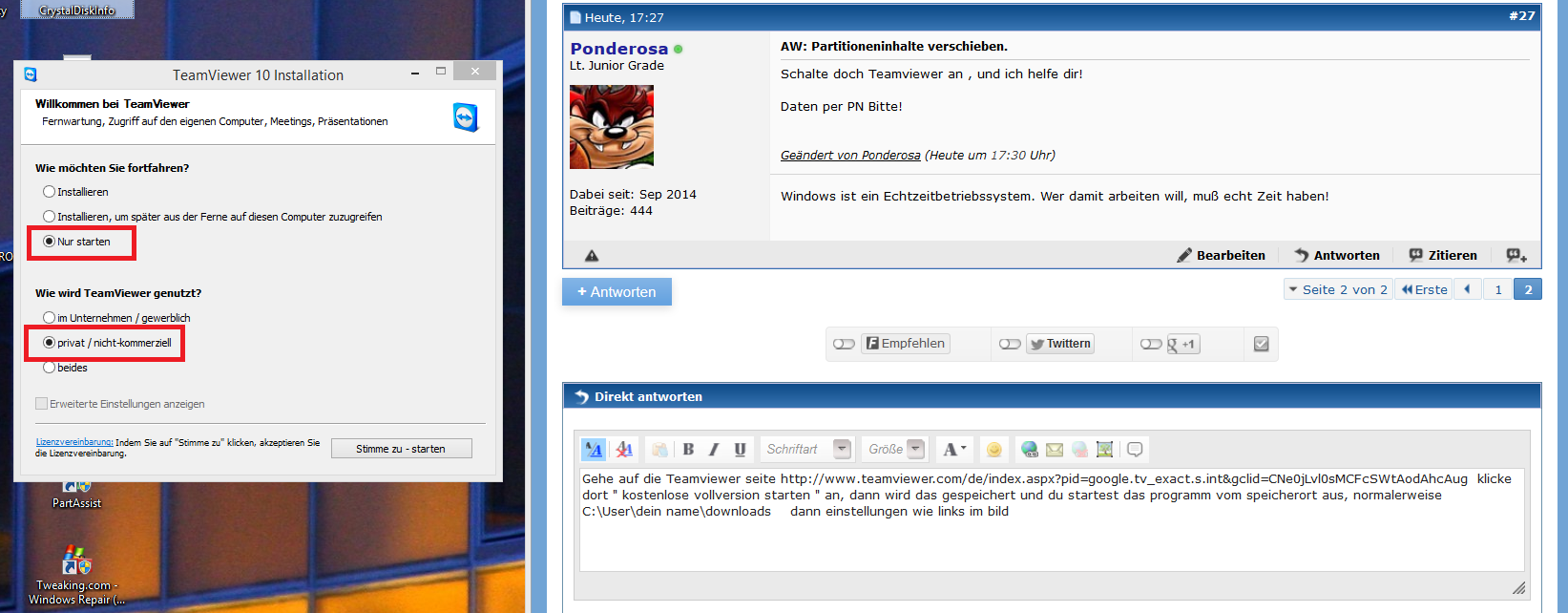Click the Twittern button

[x=1060, y=344]
